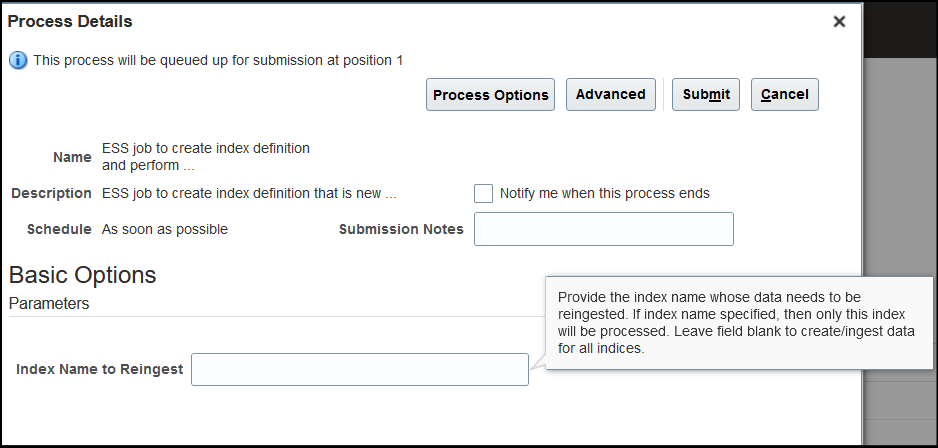Click the queued at position 1 message
Screen dimensions: 938x448
[x=218, y=60]
